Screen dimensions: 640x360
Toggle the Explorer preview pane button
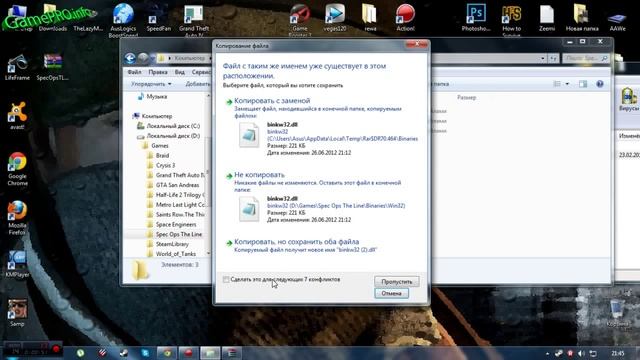[x=583, y=84]
